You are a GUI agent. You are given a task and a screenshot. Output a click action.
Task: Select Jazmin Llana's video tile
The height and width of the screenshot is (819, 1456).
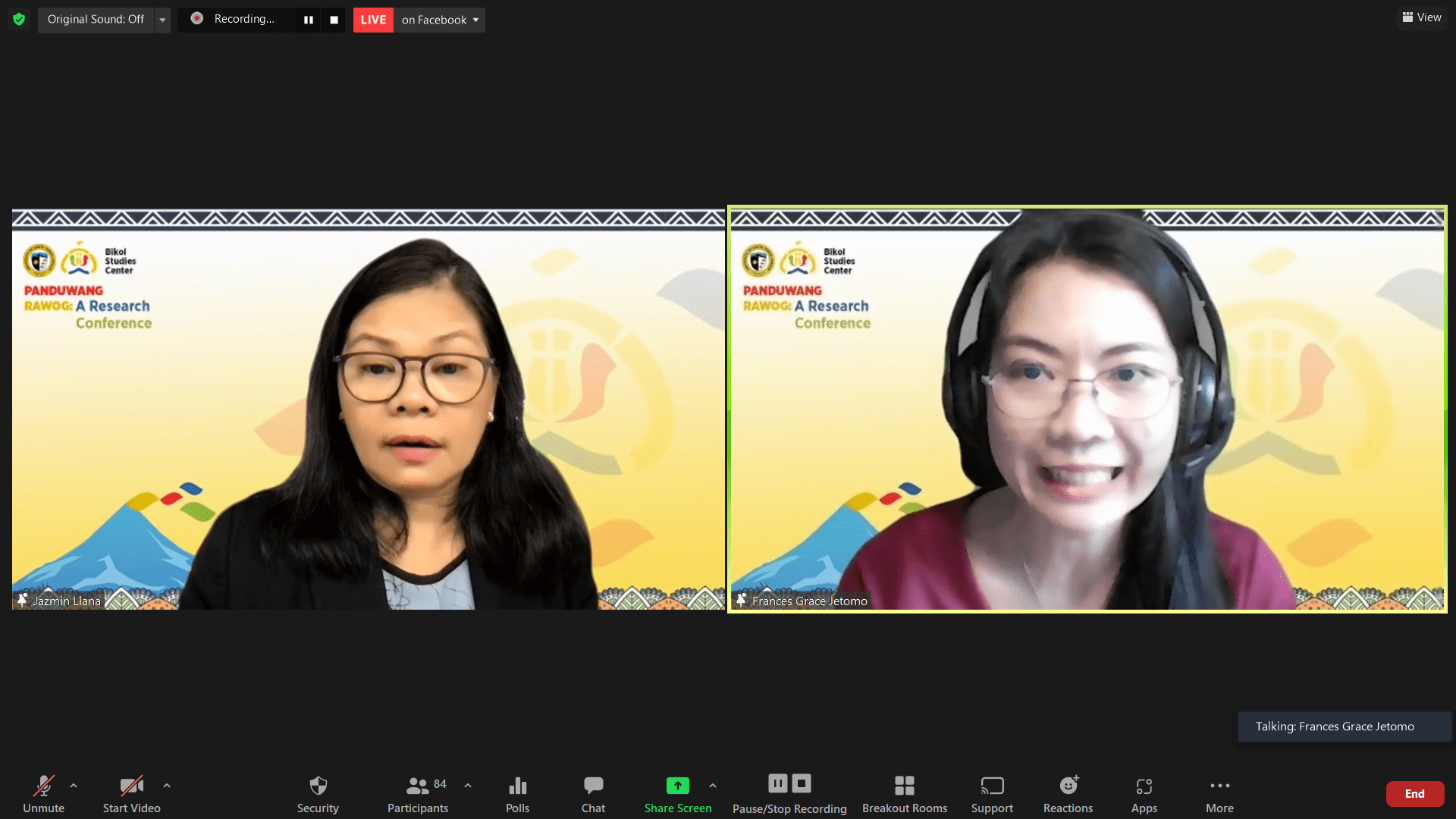coord(369,409)
